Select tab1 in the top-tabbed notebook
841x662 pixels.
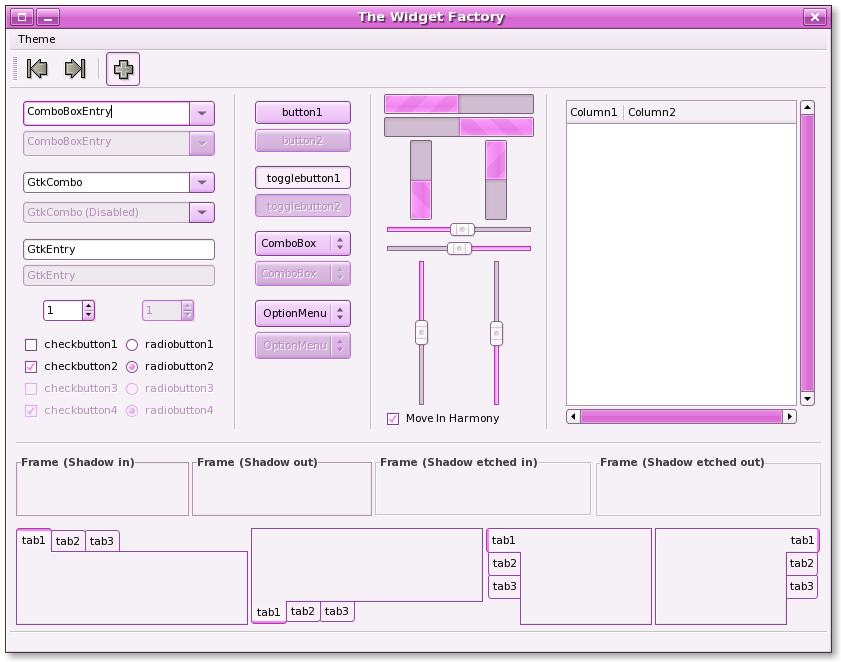point(34,540)
